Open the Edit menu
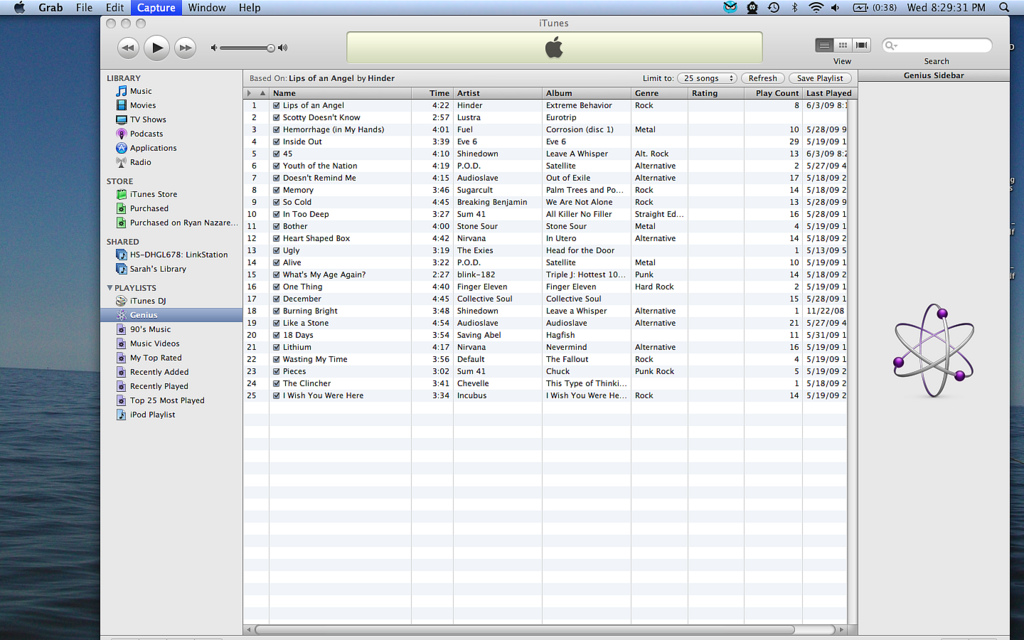 click(115, 8)
